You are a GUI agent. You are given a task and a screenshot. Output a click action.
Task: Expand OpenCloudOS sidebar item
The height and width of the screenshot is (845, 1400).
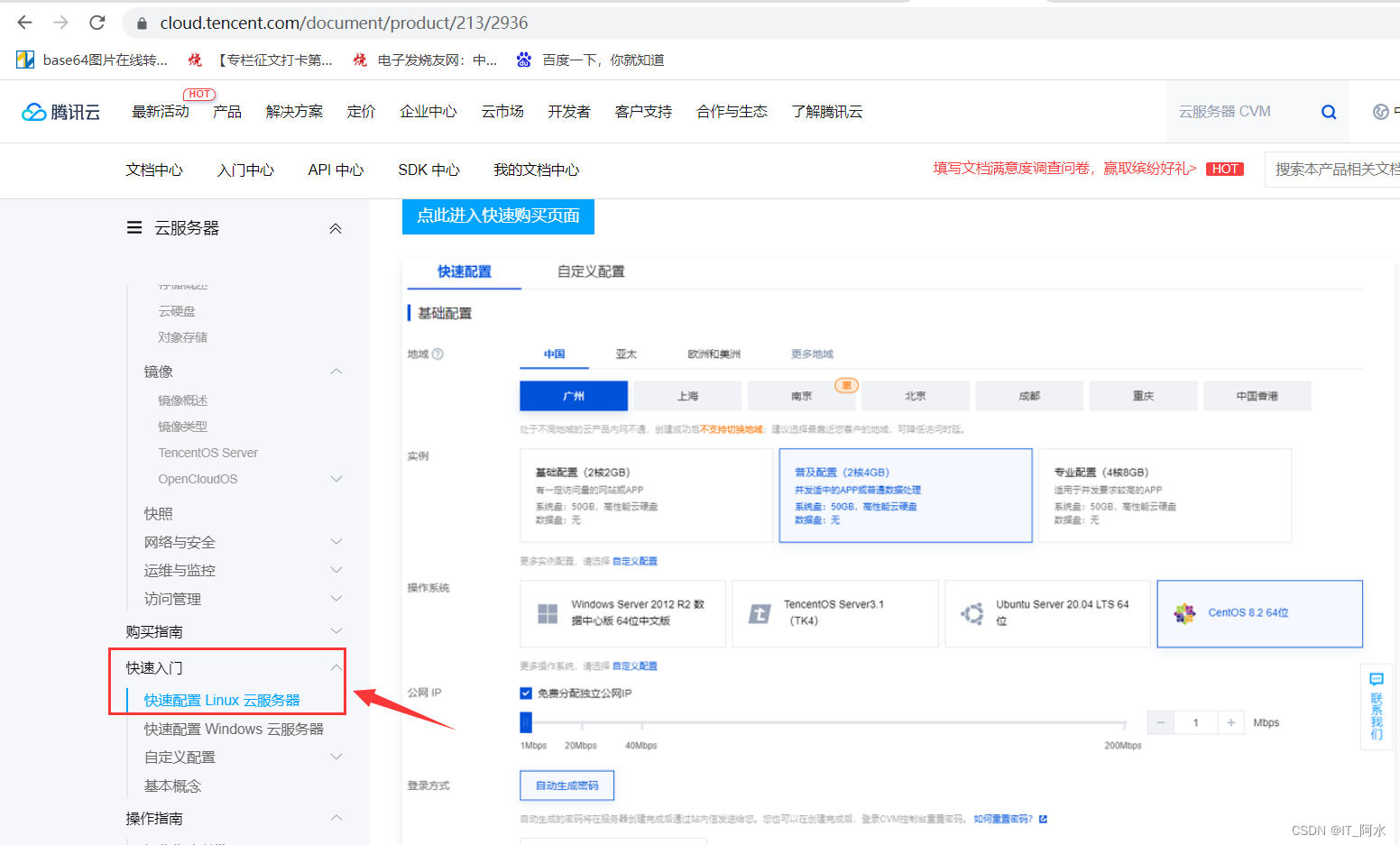(336, 479)
